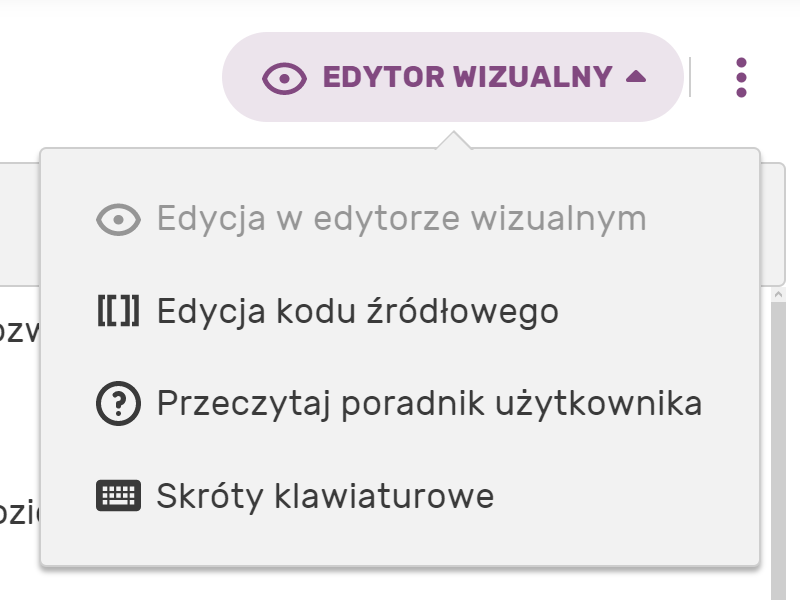Click the double-bracket source code icon
Viewport: 800px width, 600px height.
coord(118,312)
